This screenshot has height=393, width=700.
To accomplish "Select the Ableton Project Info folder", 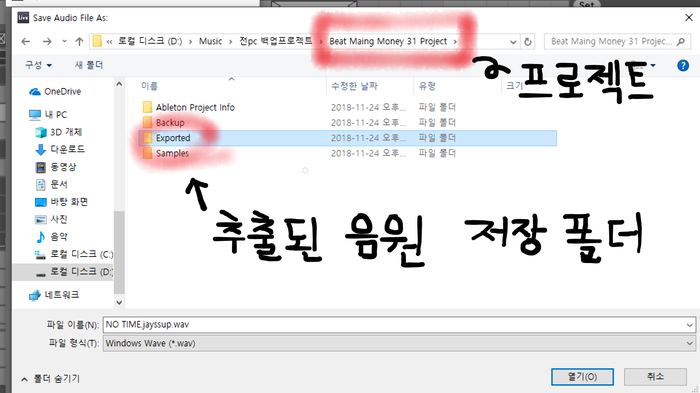I will pyautogui.click(x=195, y=107).
